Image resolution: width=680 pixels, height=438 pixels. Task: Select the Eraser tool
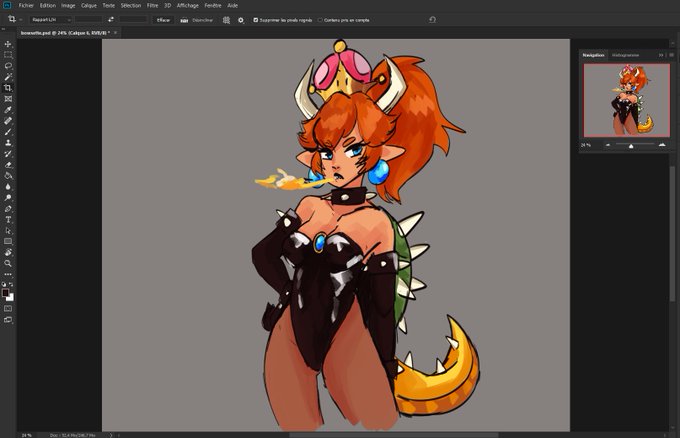click(x=8, y=165)
